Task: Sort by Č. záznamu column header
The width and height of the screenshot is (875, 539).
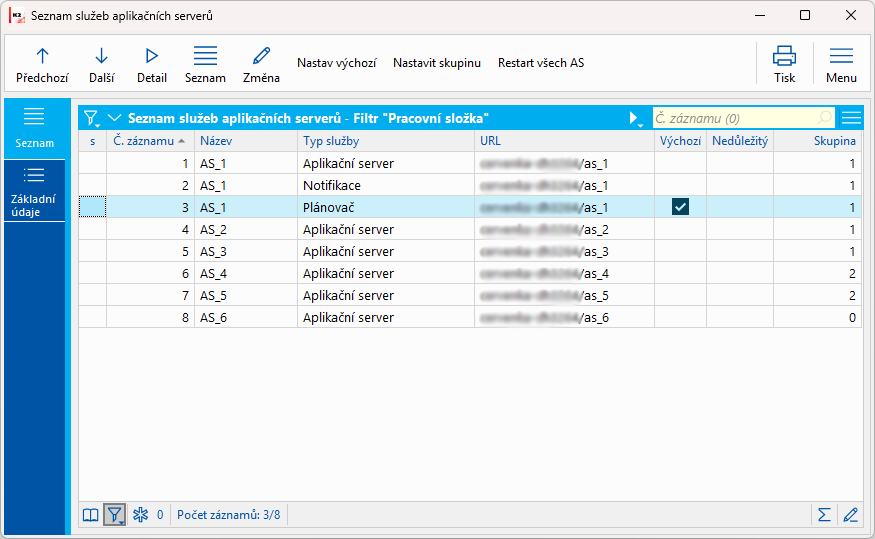Action: coord(150,141)
